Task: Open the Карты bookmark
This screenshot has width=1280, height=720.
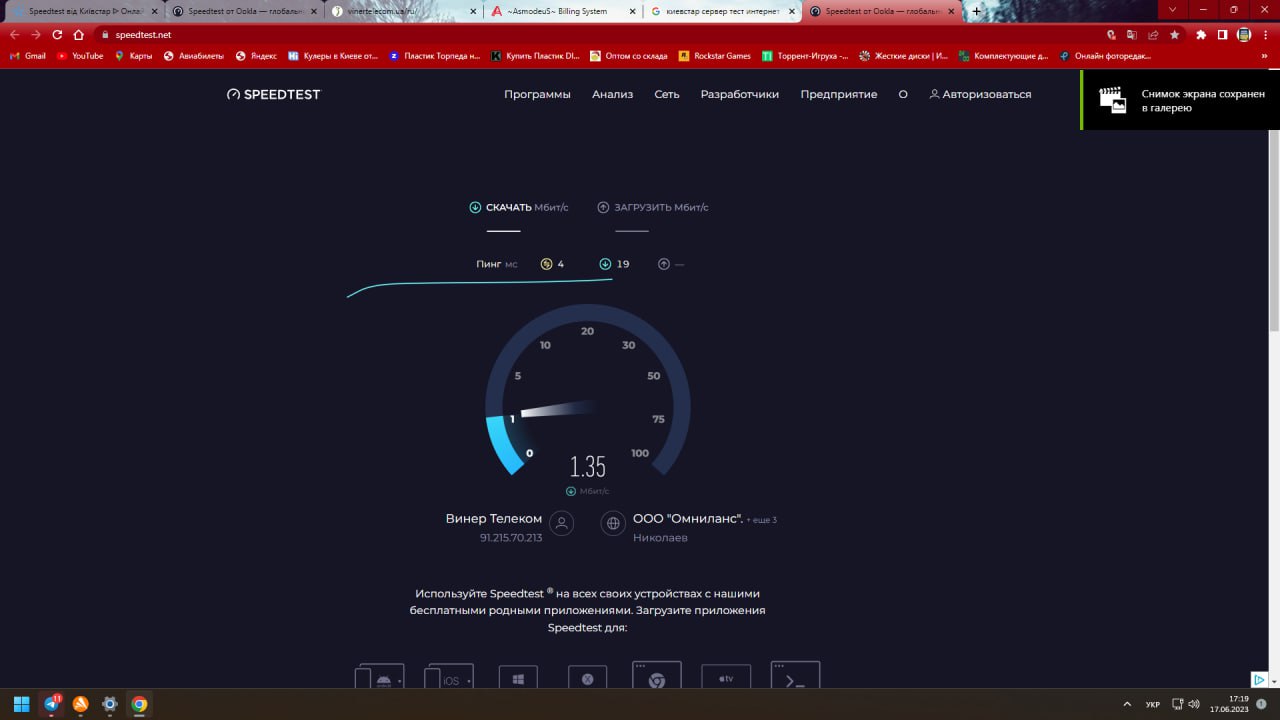Action: [x=133, y=56]
